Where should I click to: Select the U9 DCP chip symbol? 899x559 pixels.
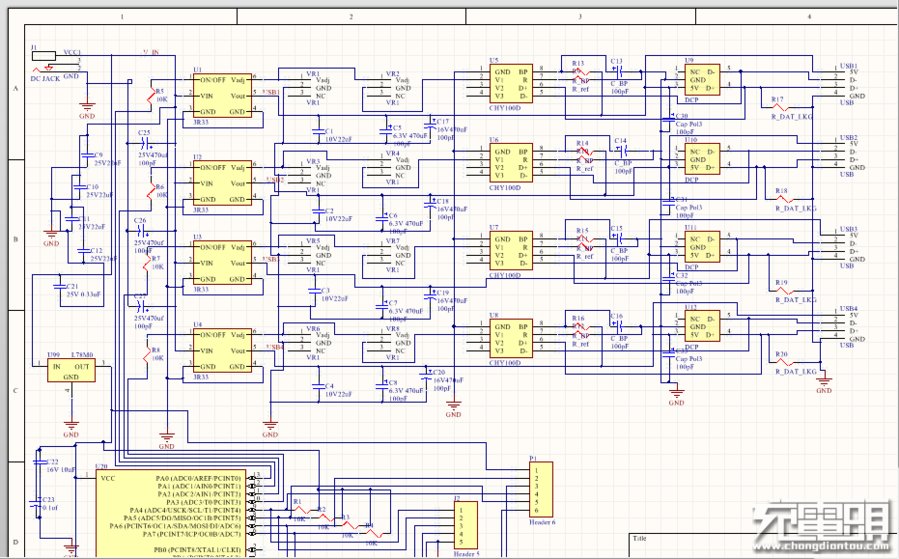[702, 80]
